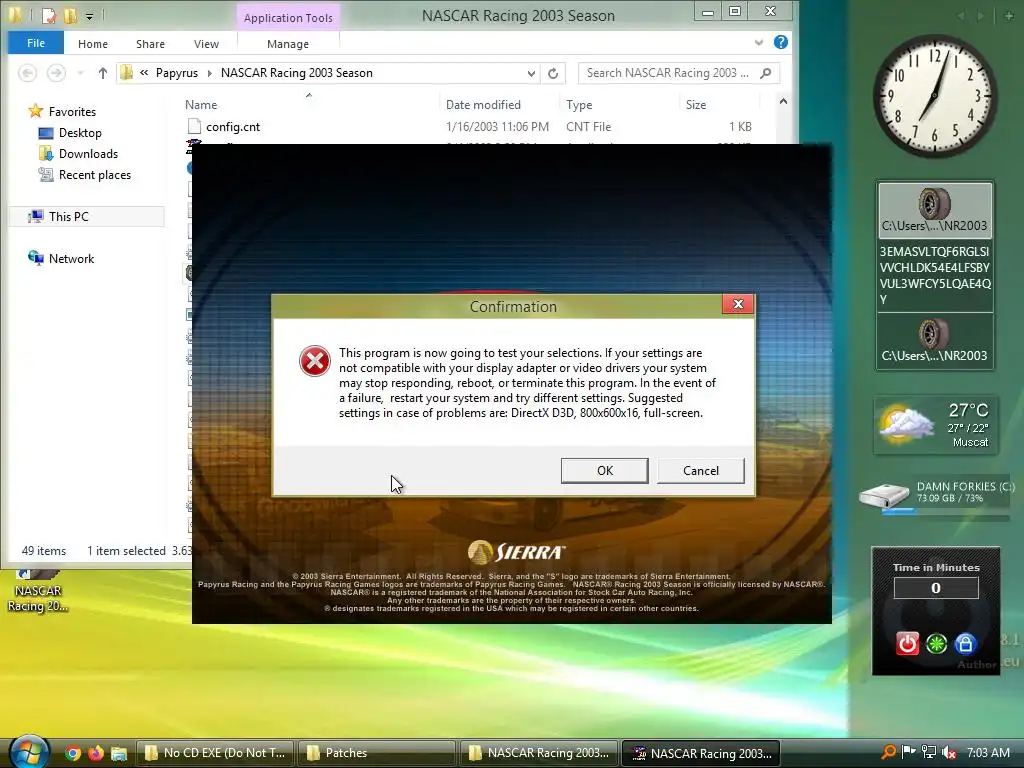Click the second NR2003 tire gadget shortcut
This screenshot has width=1024, height=768.
(935, 341)
